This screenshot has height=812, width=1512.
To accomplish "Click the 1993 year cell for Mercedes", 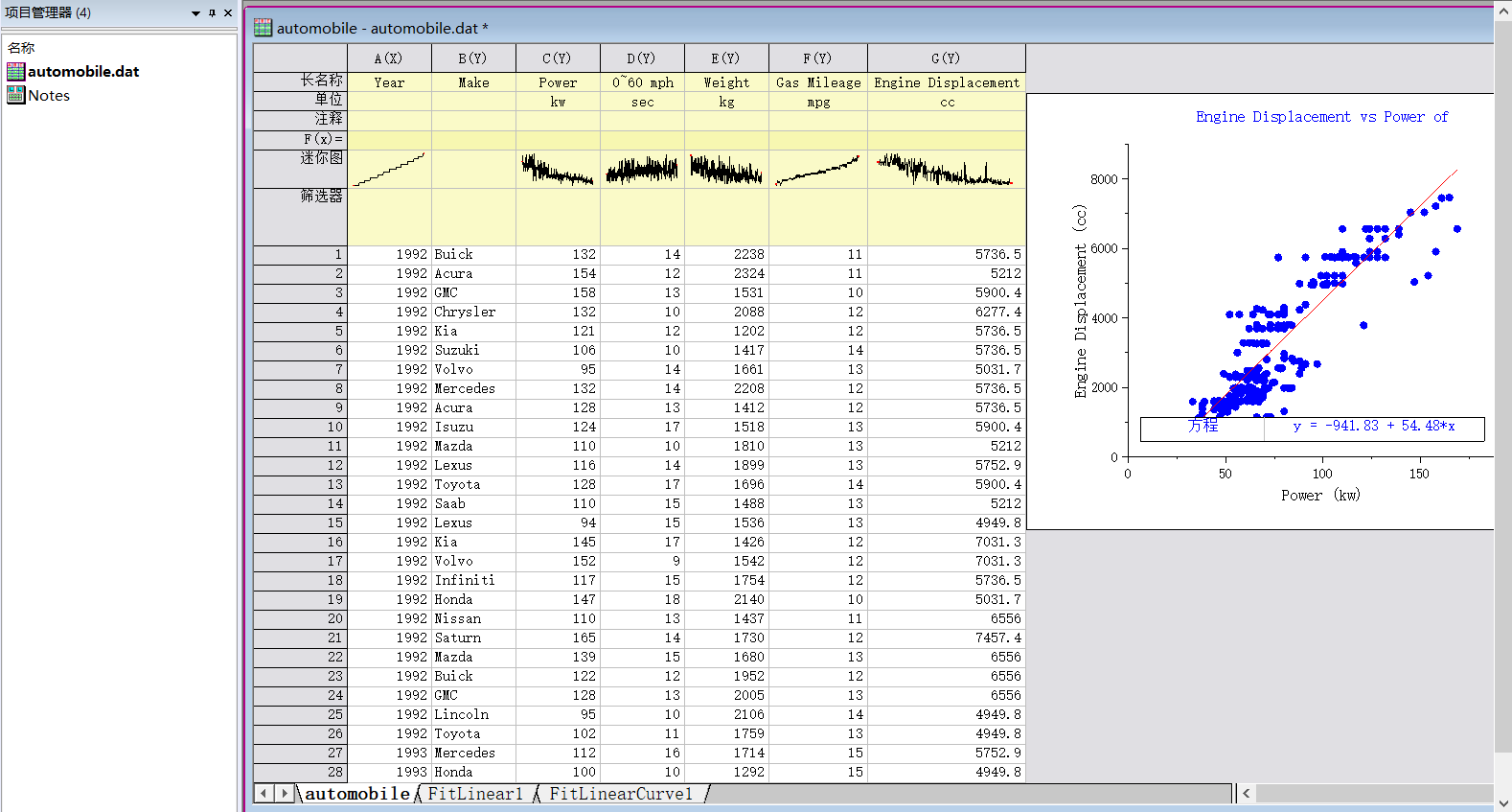I will tap(389, 754).
